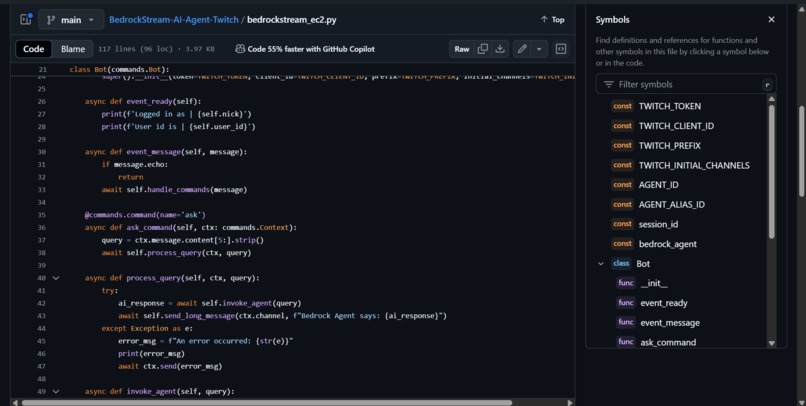Click code scrollbar left arrow
The image size is (806, 406).
pyautogui.click(x=15, y=402)
